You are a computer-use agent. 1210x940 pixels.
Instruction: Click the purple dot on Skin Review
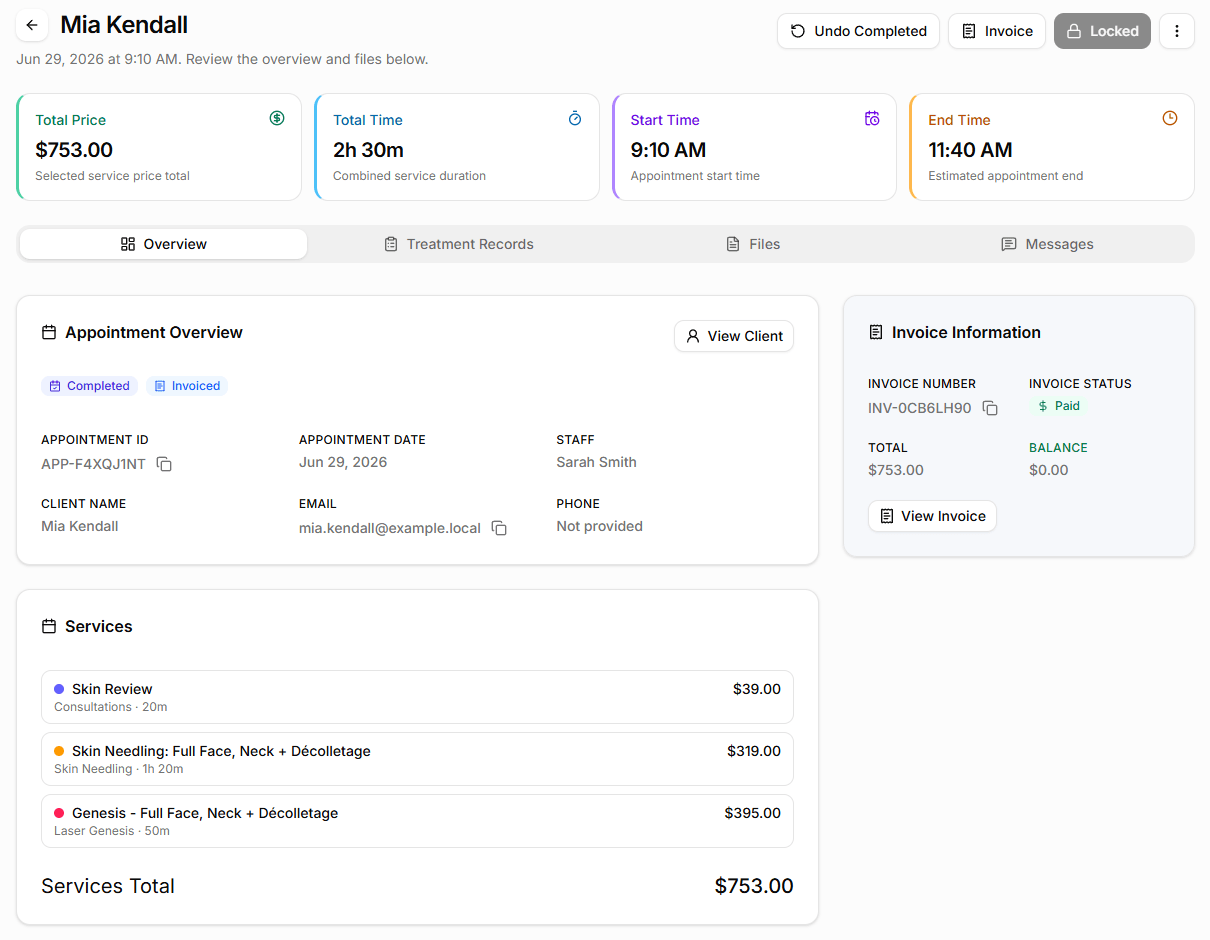[59, 689]
